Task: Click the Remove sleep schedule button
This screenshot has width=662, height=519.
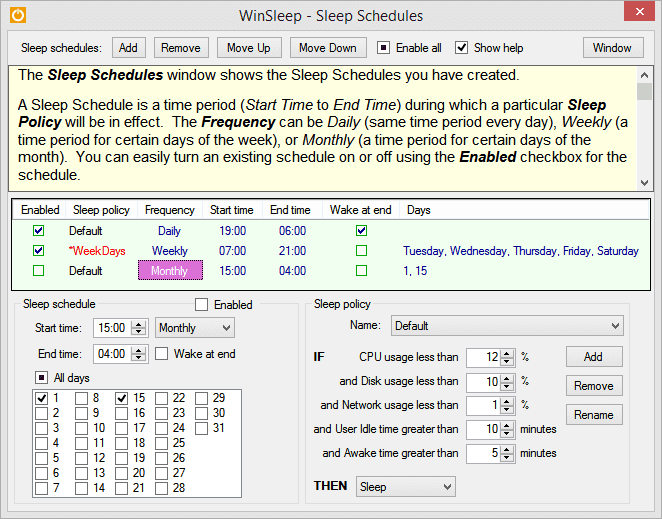Action: coord(181,48)
